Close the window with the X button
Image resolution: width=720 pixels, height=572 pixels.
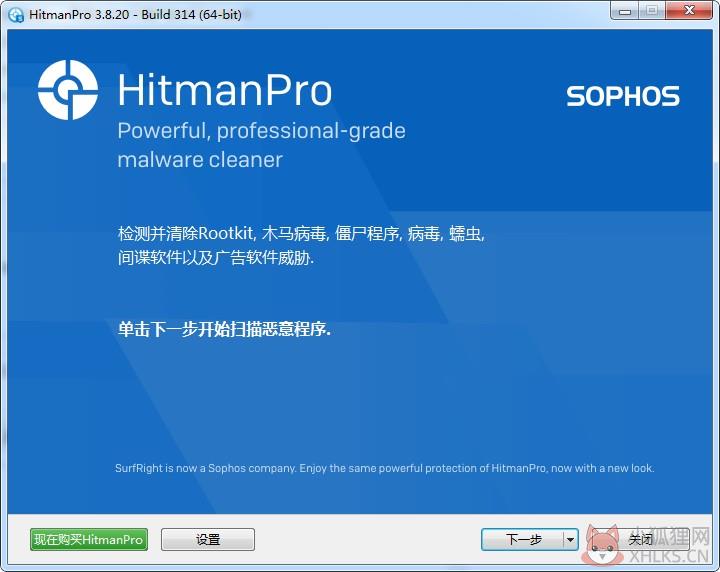pos(689,11)
